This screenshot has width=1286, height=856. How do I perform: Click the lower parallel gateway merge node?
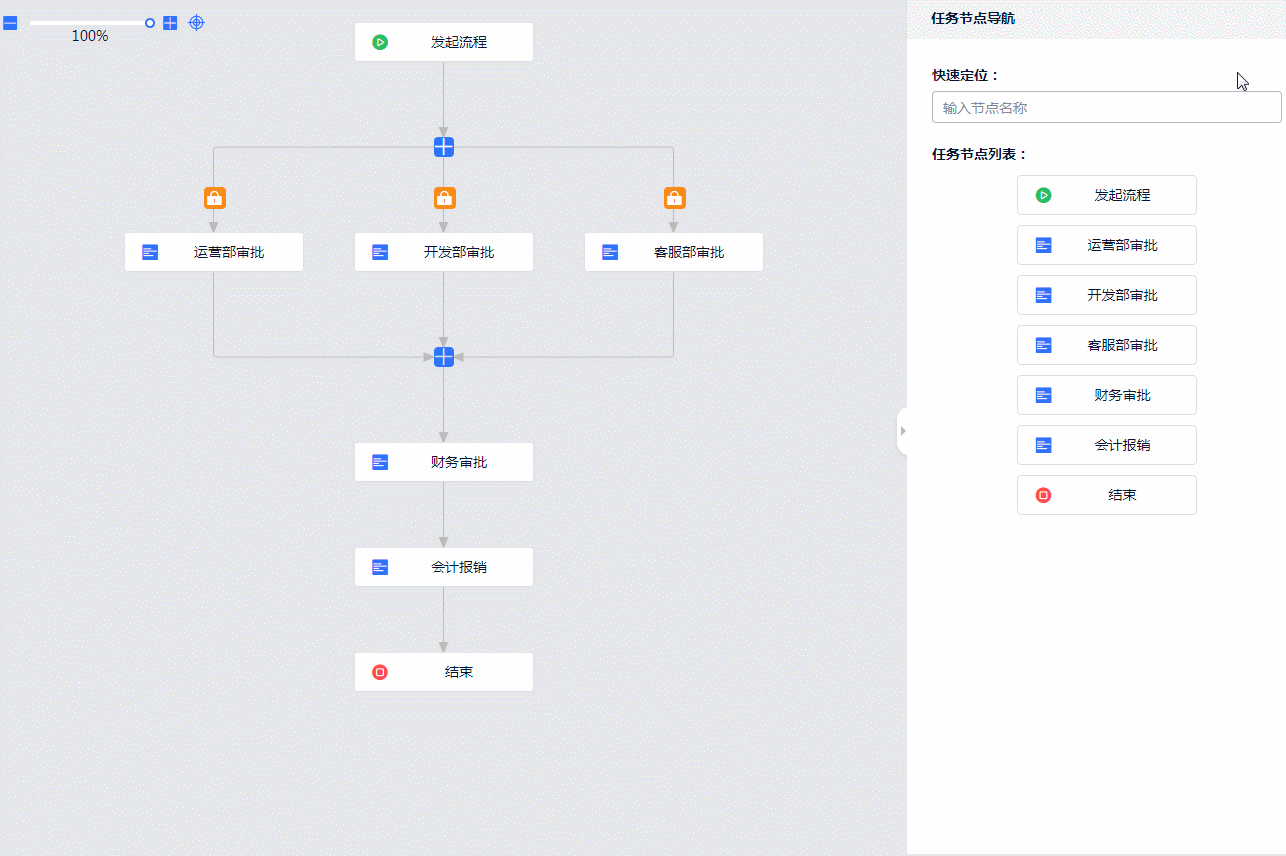[444, 357]
